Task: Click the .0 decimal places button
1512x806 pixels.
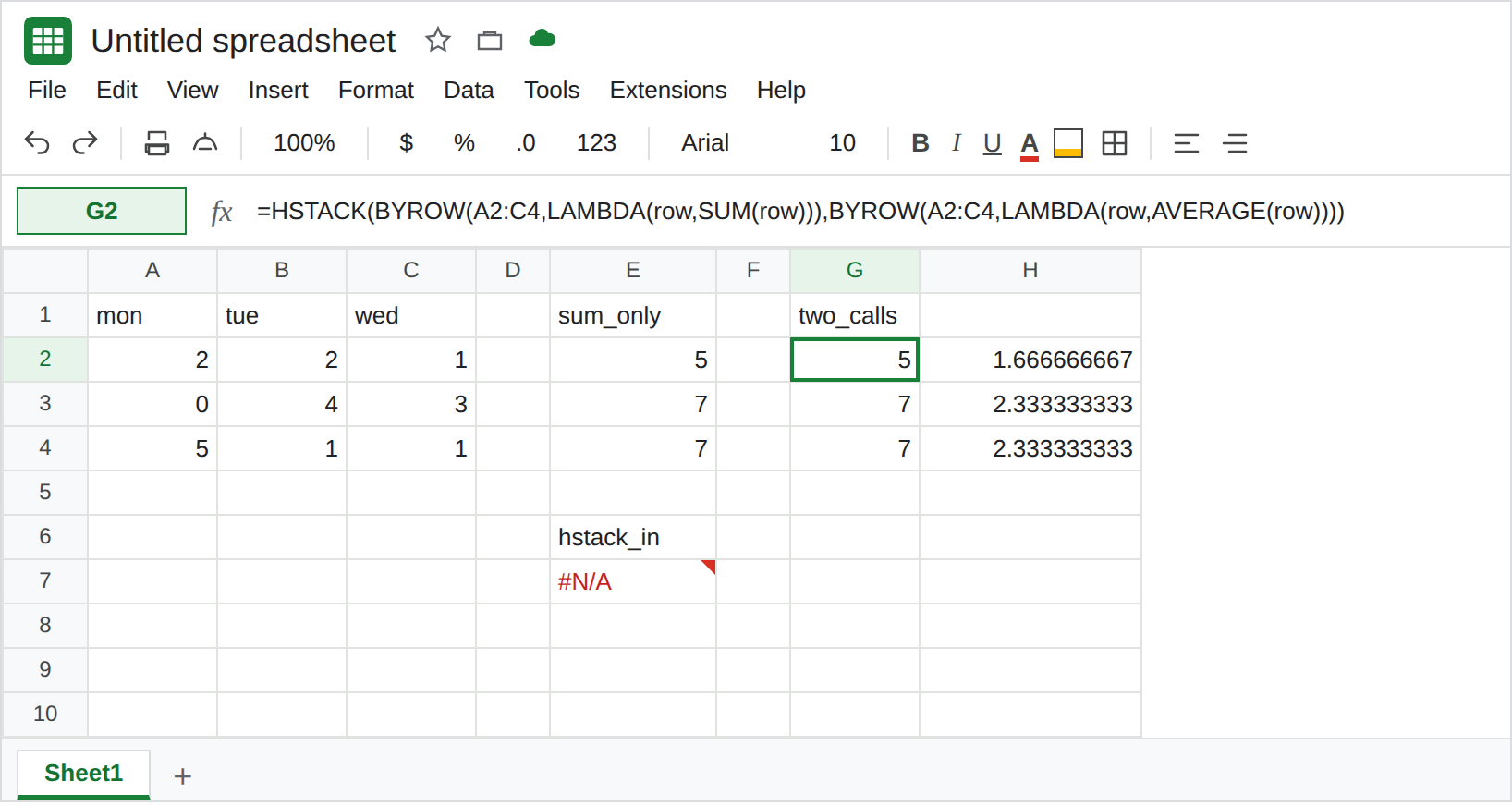Action: point(526,142)
